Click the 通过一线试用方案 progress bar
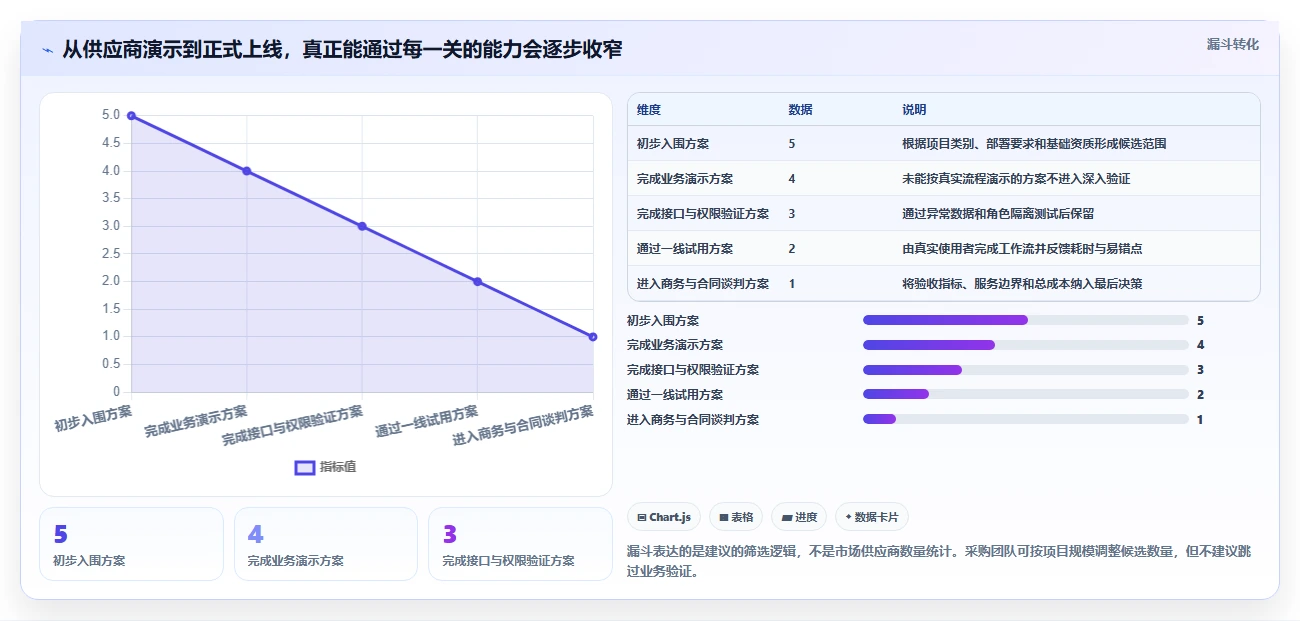1300x621 pixels. 1025,395
